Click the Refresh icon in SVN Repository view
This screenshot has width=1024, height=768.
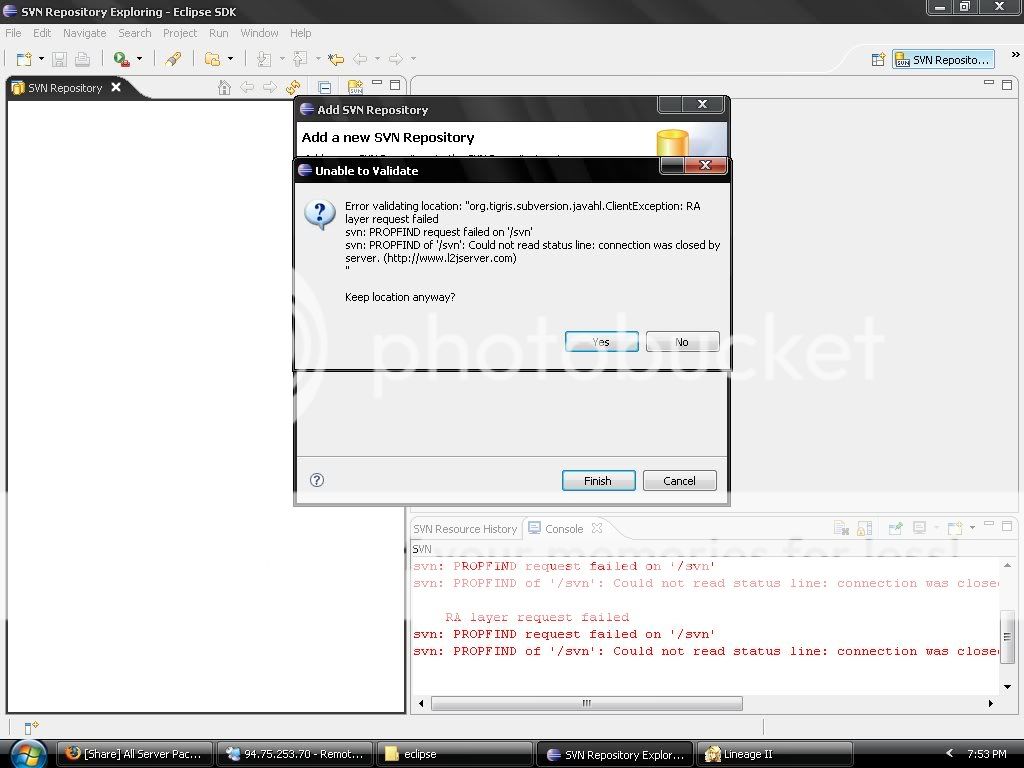[293, 88]
